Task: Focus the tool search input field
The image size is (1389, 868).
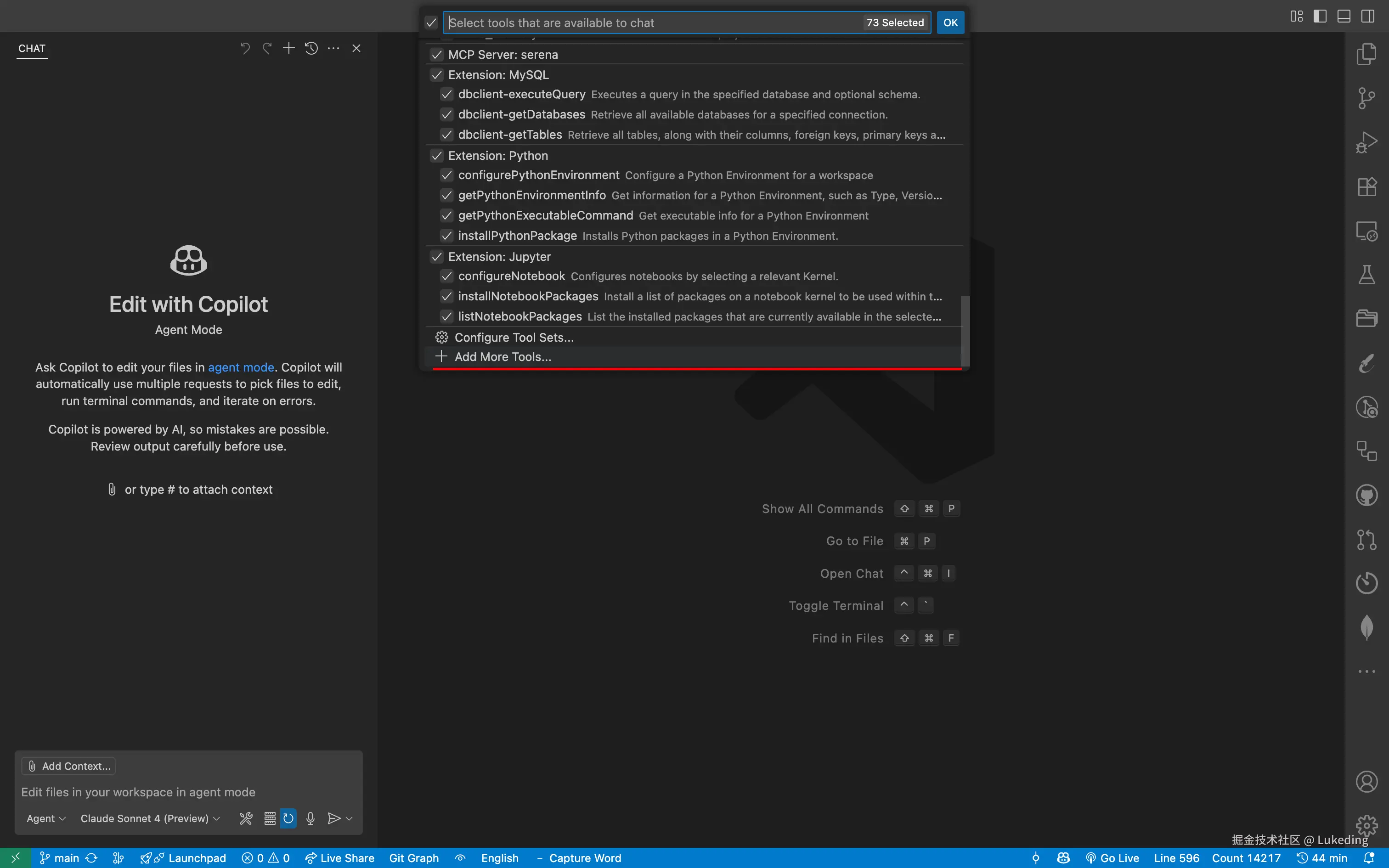Action: 655,23
